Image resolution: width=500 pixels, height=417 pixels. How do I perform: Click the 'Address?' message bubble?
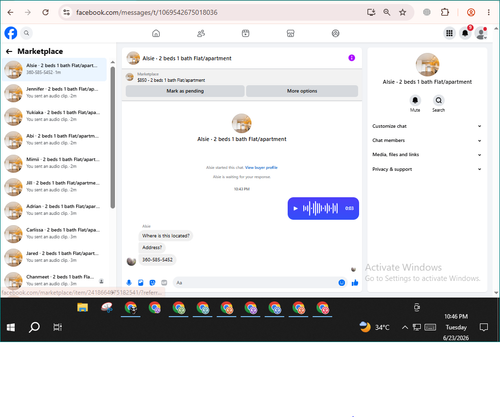[x=152, y=247]
